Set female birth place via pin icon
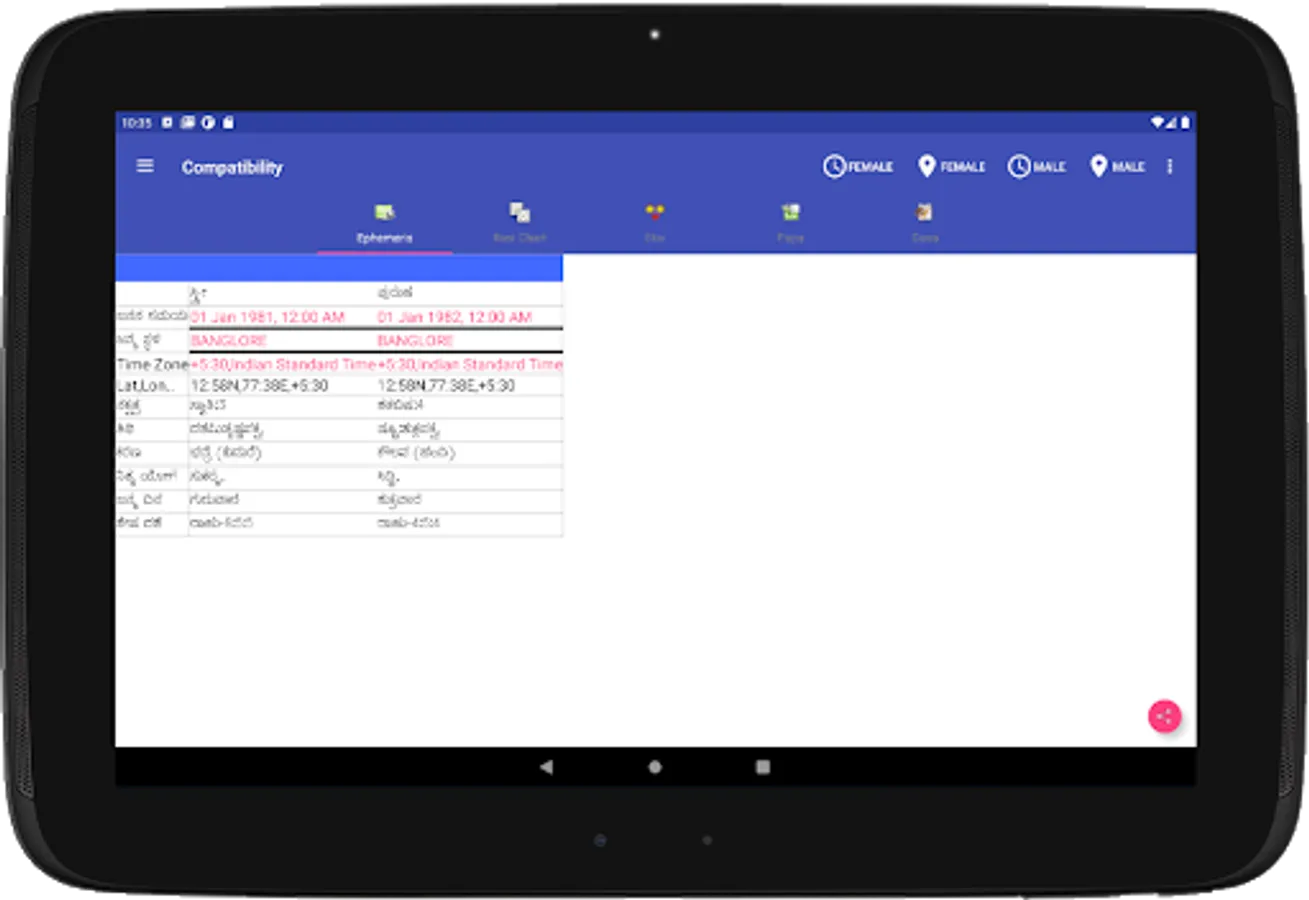This screenshot has width=1309, height=900. 951,167
